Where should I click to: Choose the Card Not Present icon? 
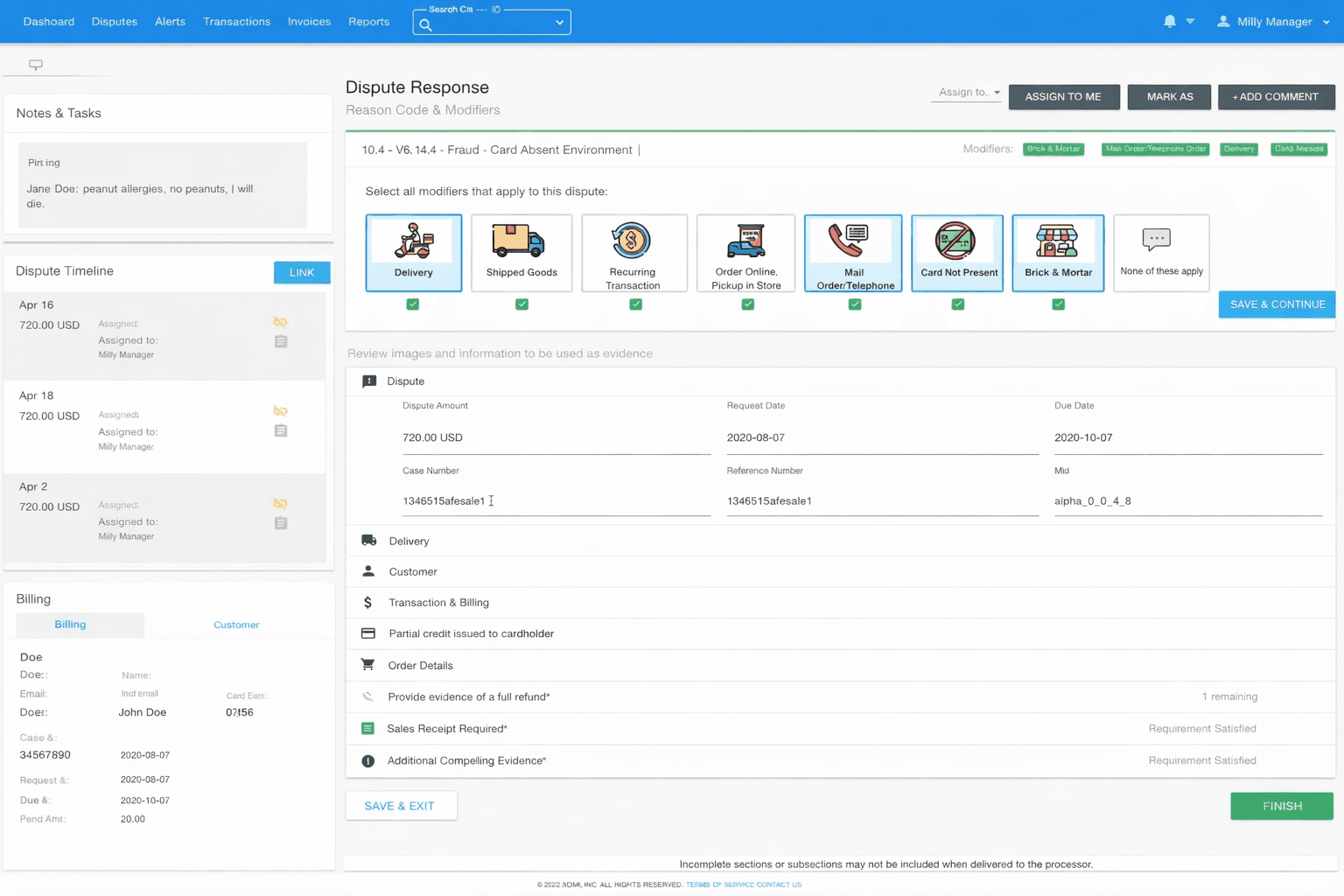[x=955, y=241]
